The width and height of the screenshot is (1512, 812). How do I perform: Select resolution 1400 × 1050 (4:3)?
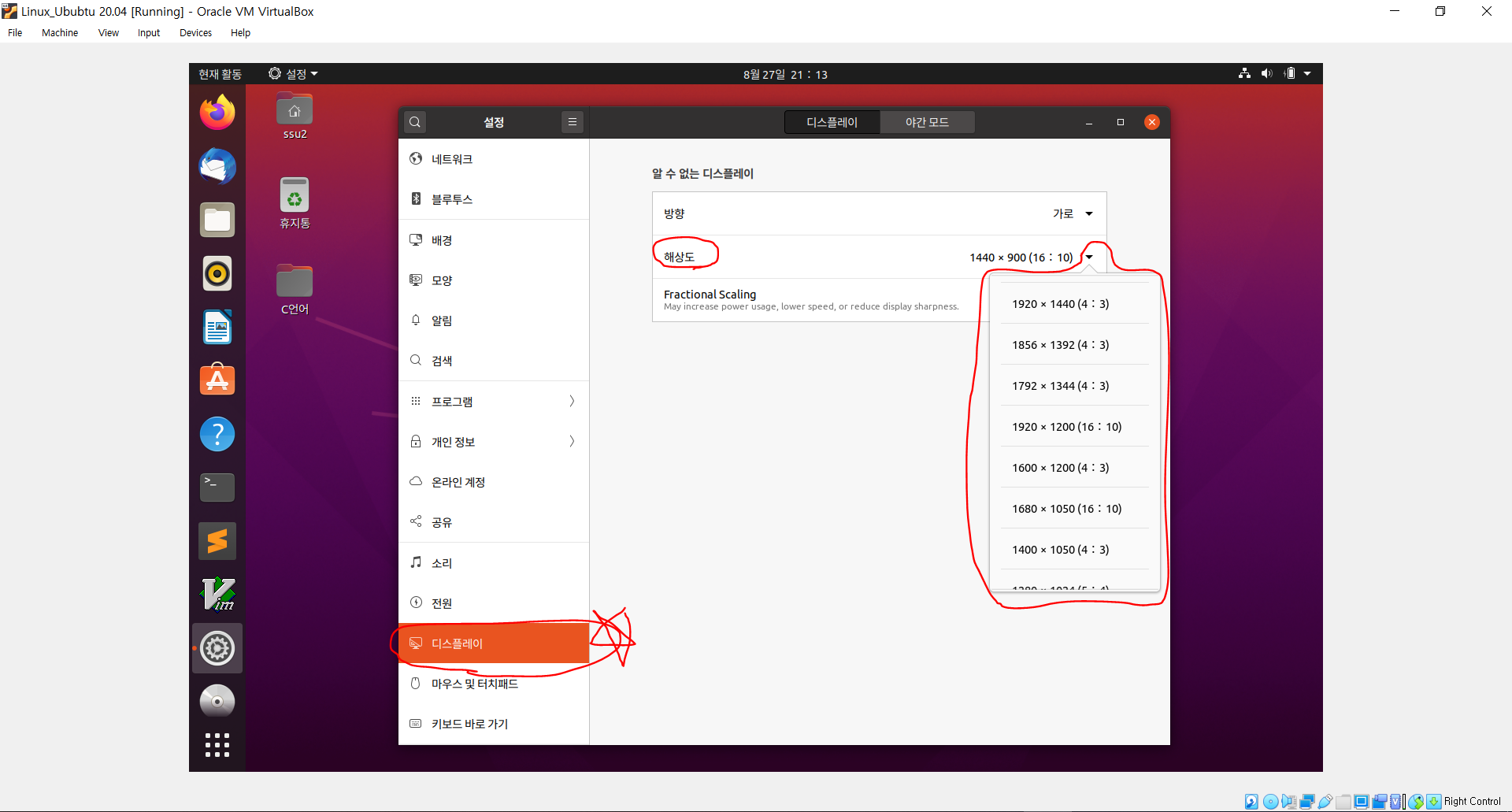click(x=1074, y=550)
